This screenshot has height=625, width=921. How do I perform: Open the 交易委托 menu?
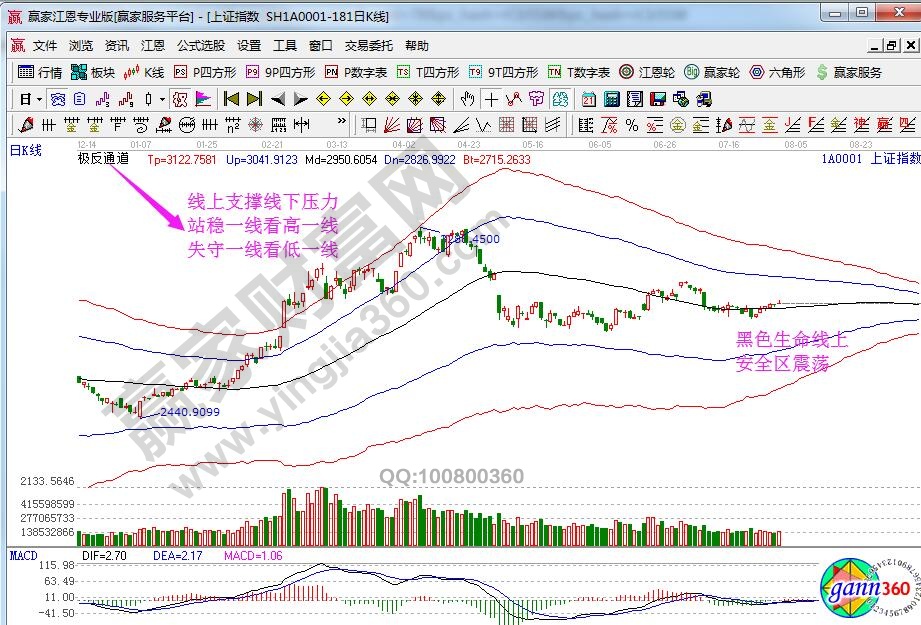(369, 46)
